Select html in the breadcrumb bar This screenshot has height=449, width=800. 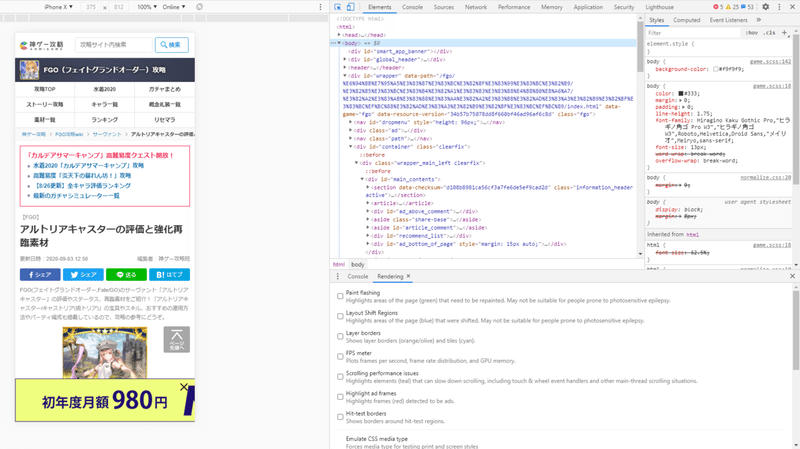[338, 264]
